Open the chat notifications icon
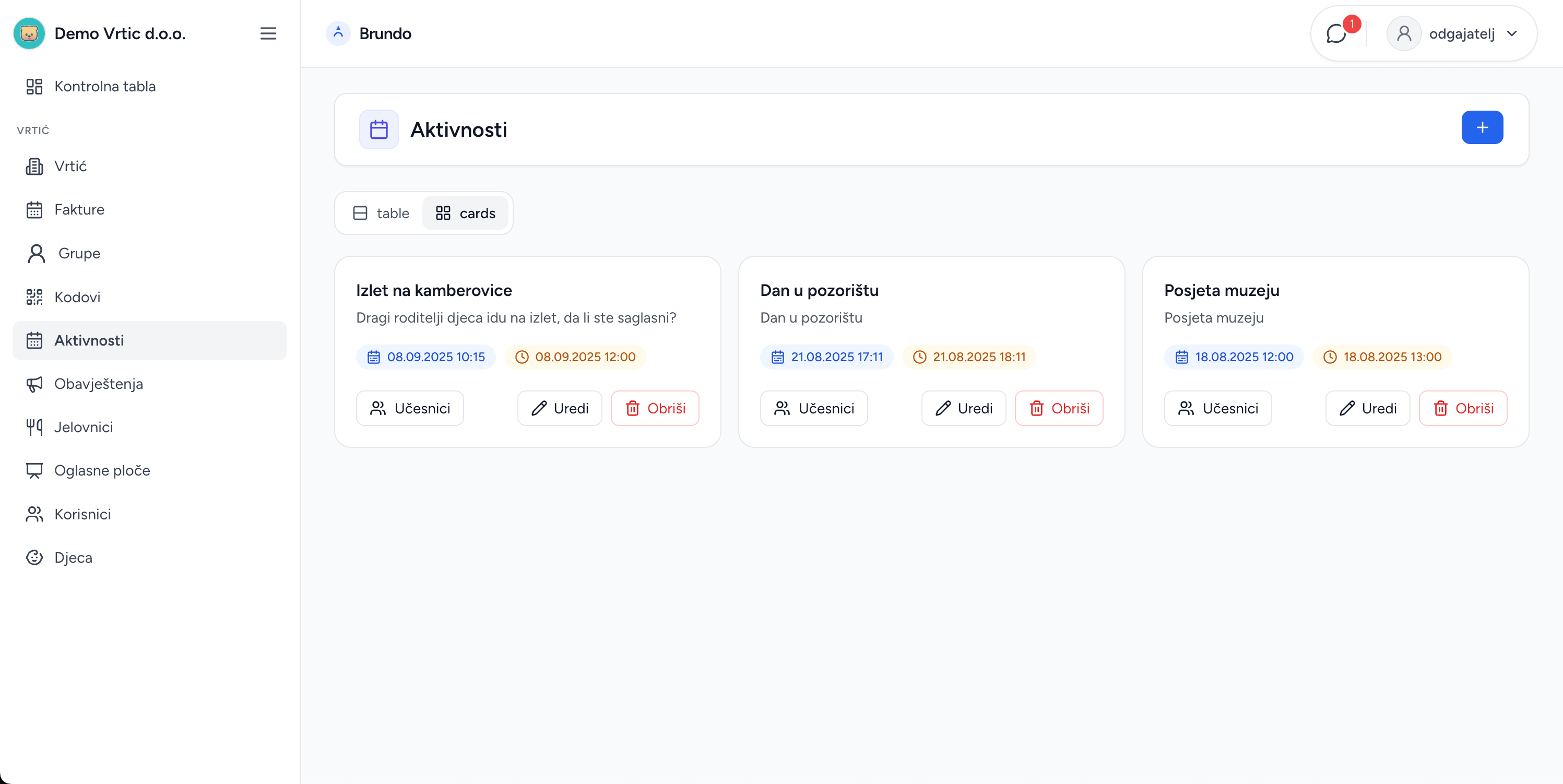 pyautogui.click(x=1336, y=33)
